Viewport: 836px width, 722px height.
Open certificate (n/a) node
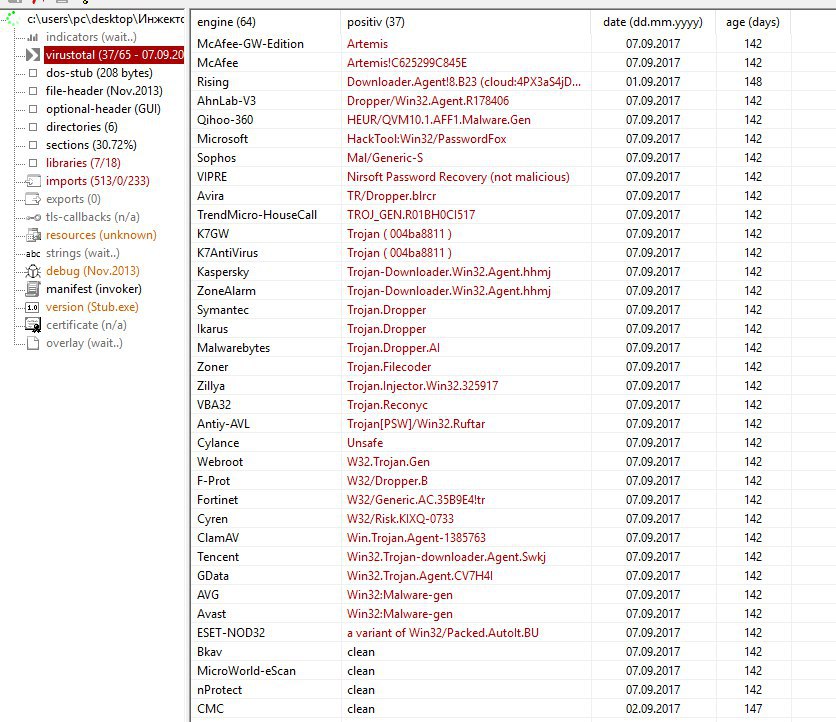click(86, 325)
